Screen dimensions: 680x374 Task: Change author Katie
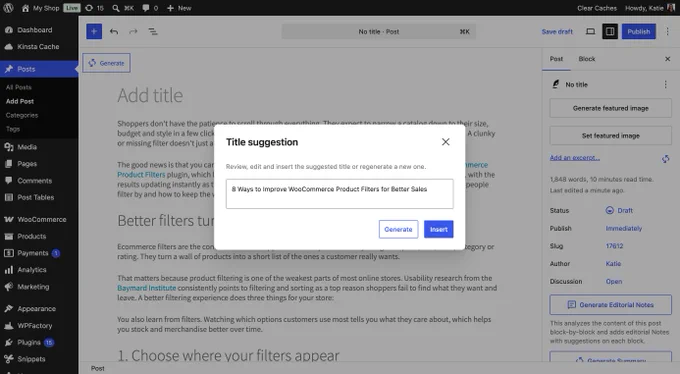click(x=613, y=264)
